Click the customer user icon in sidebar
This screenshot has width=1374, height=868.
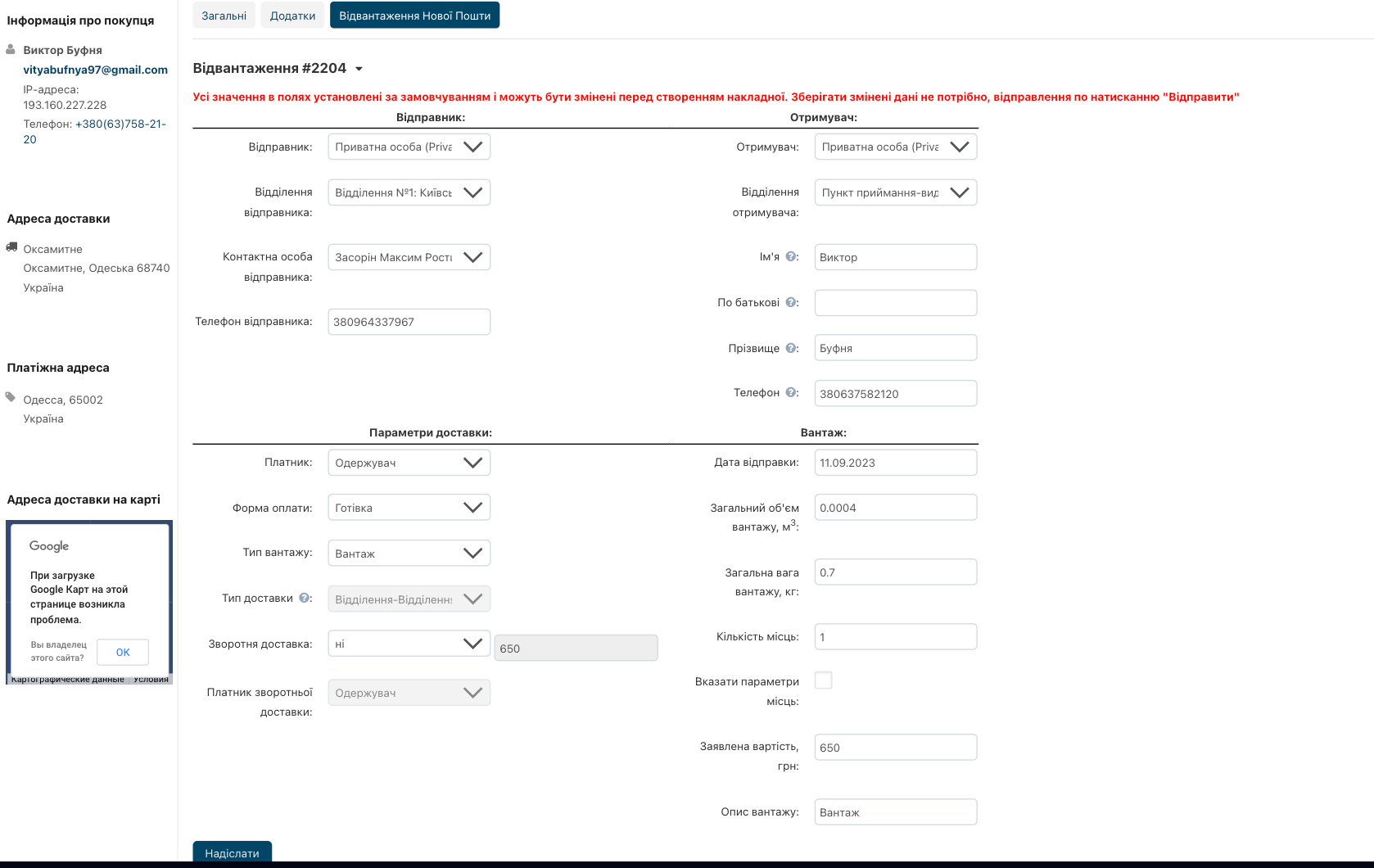[x=11, y=49]
